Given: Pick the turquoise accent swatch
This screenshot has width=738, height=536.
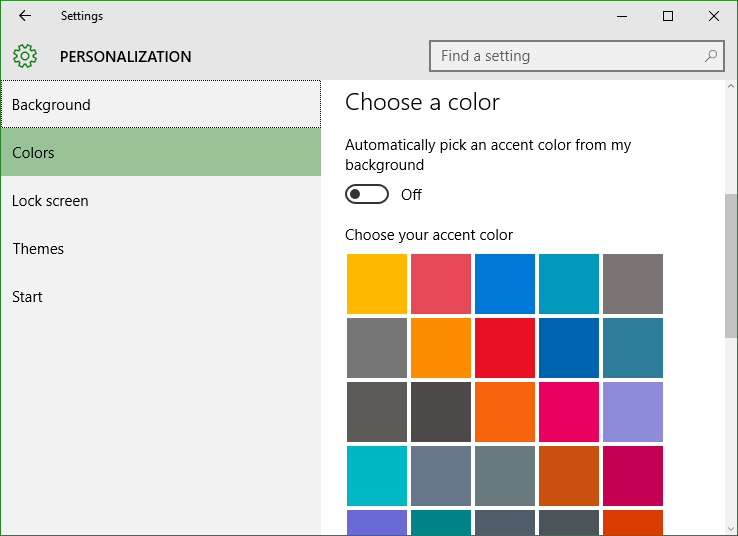Looking at the screenshot, I should click(x=377, y=476).
